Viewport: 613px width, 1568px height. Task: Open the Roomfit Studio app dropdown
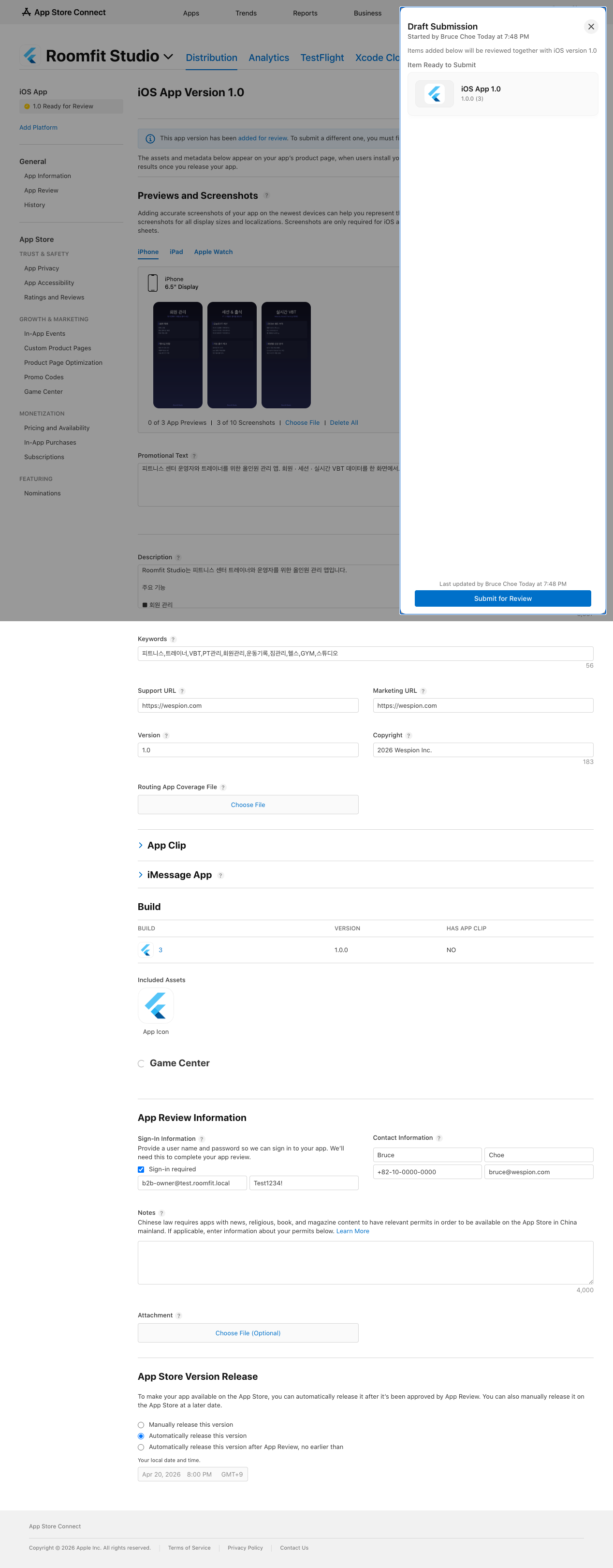168,57
